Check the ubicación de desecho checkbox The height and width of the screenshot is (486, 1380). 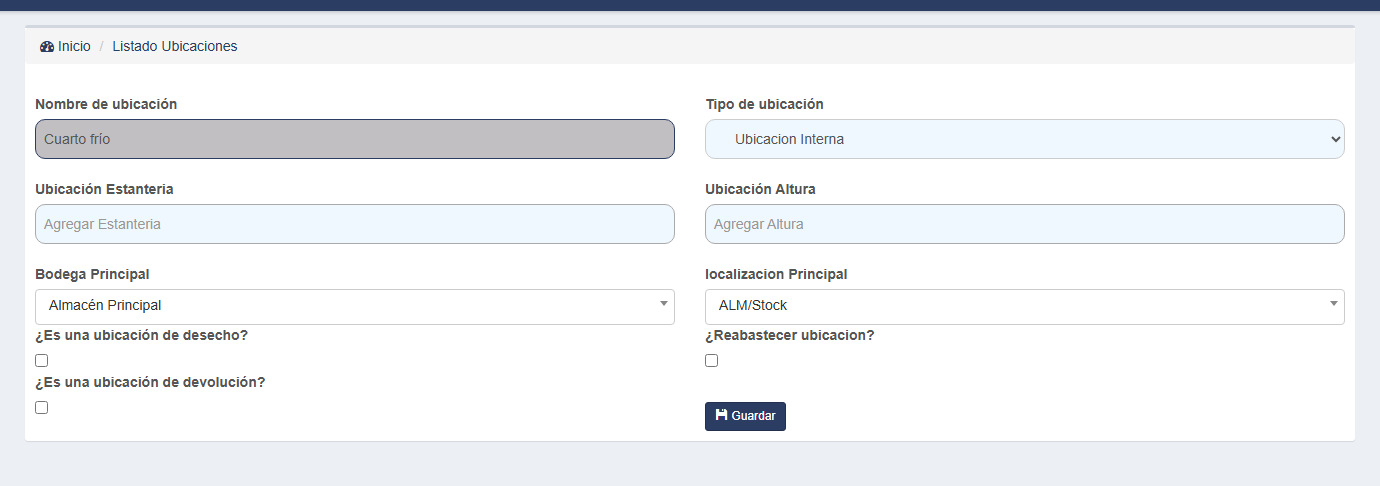point(42,361)
